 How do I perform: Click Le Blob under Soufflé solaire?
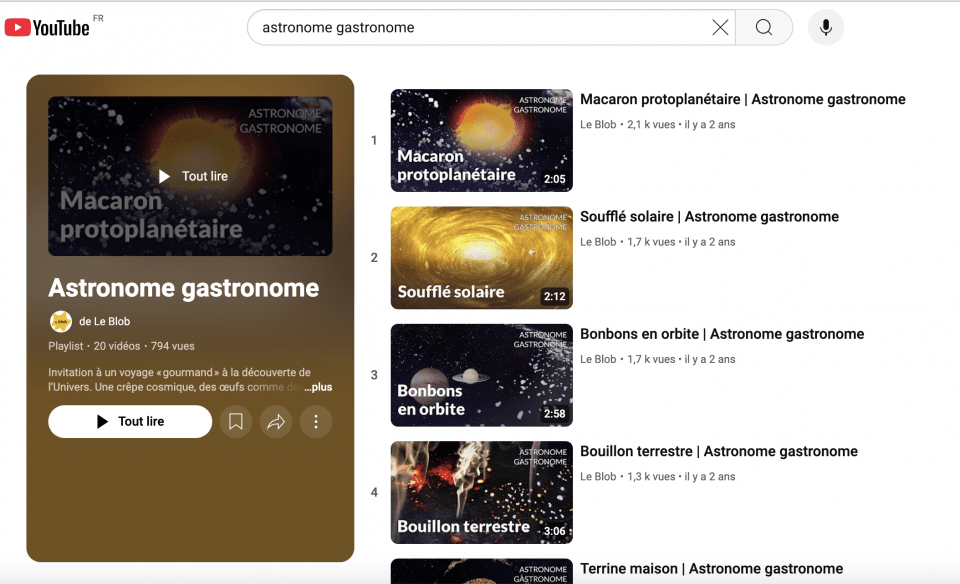click(598, 242)
